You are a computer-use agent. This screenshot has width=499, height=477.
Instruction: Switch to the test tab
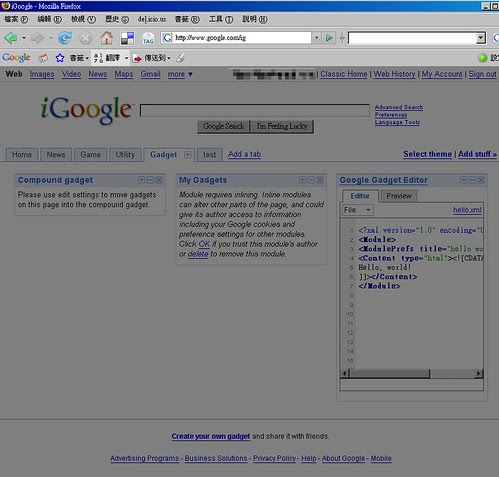point(209,155)
